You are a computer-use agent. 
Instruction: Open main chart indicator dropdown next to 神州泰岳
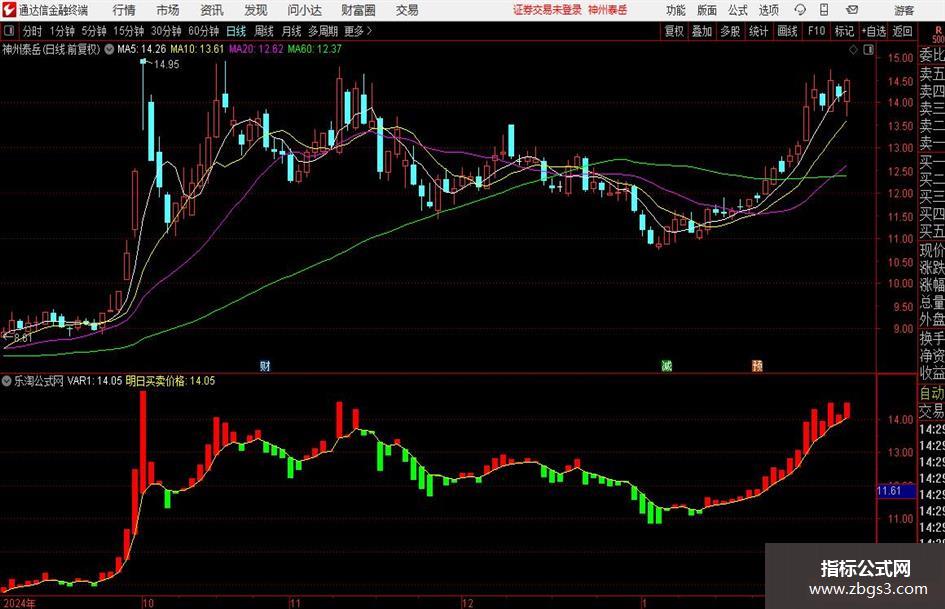(x=109, y=49)
